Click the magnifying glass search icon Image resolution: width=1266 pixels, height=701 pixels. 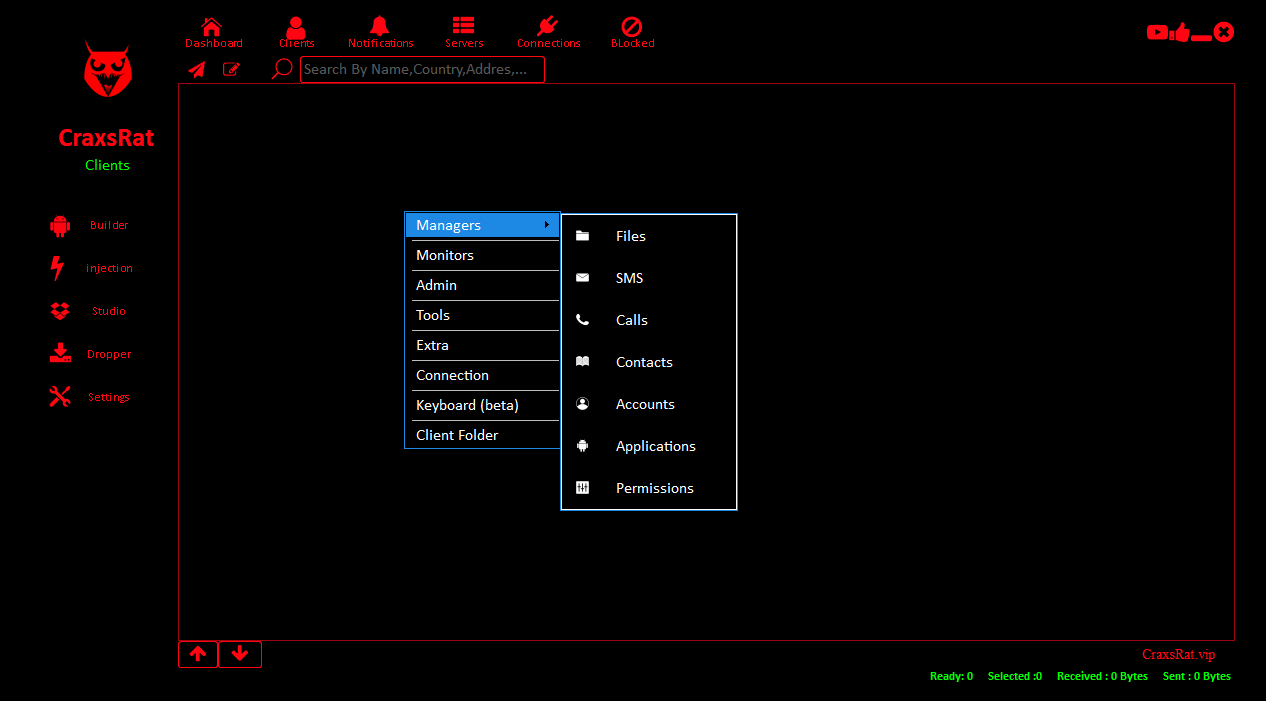282,69
